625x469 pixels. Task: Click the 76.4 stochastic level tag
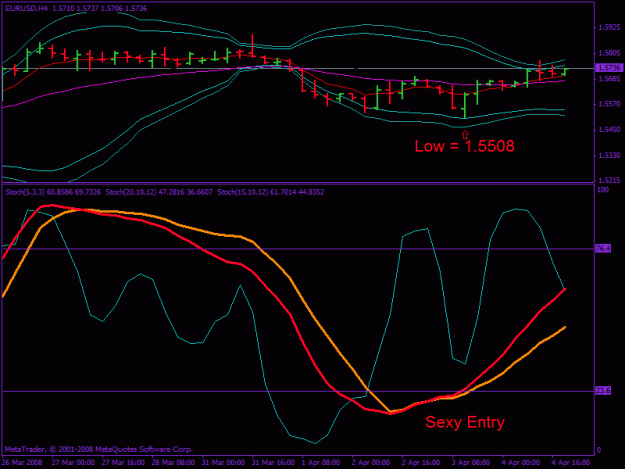tap(603, 249)
